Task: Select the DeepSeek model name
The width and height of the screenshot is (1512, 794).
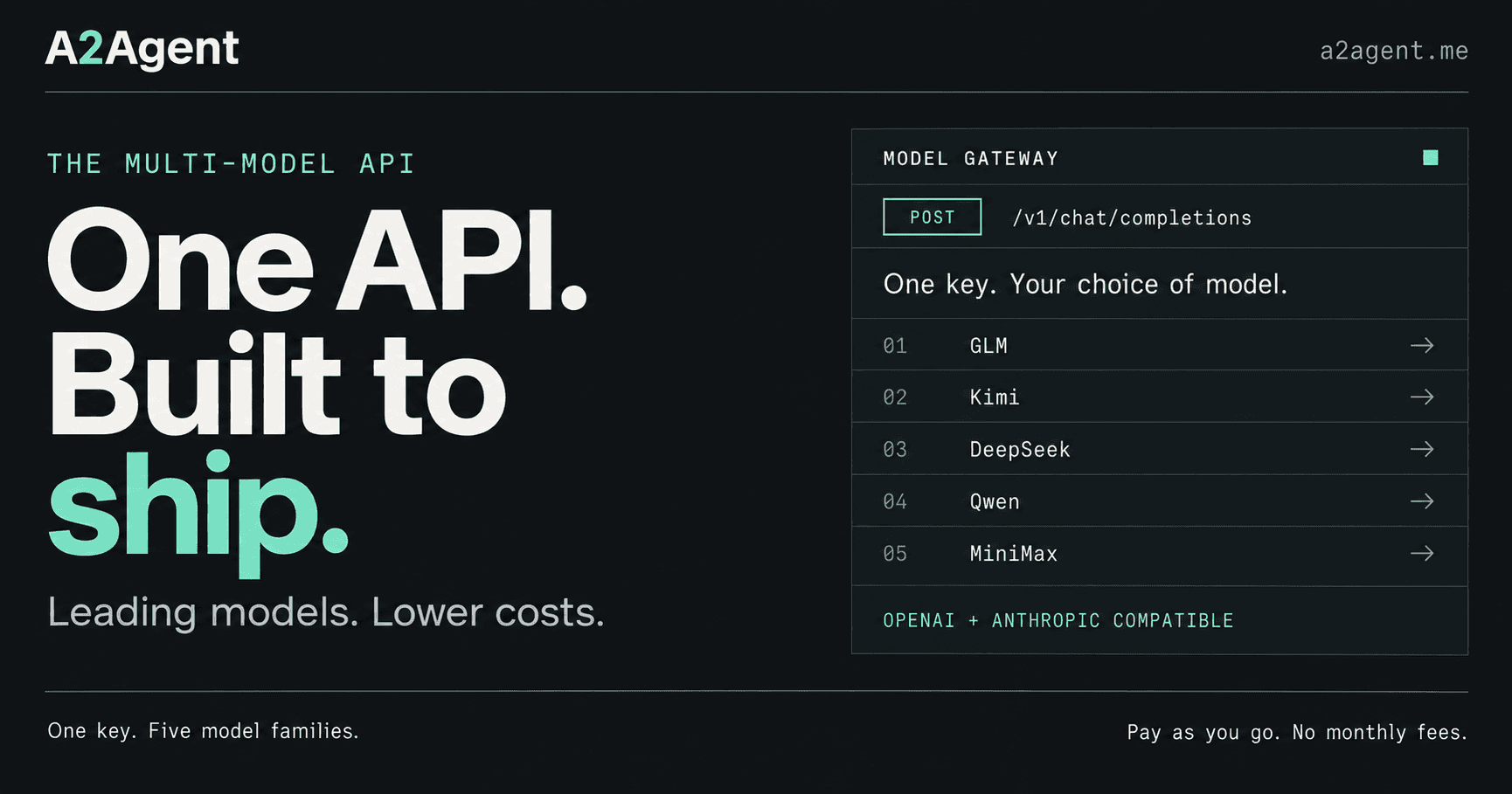Action: pos(1020,450)
